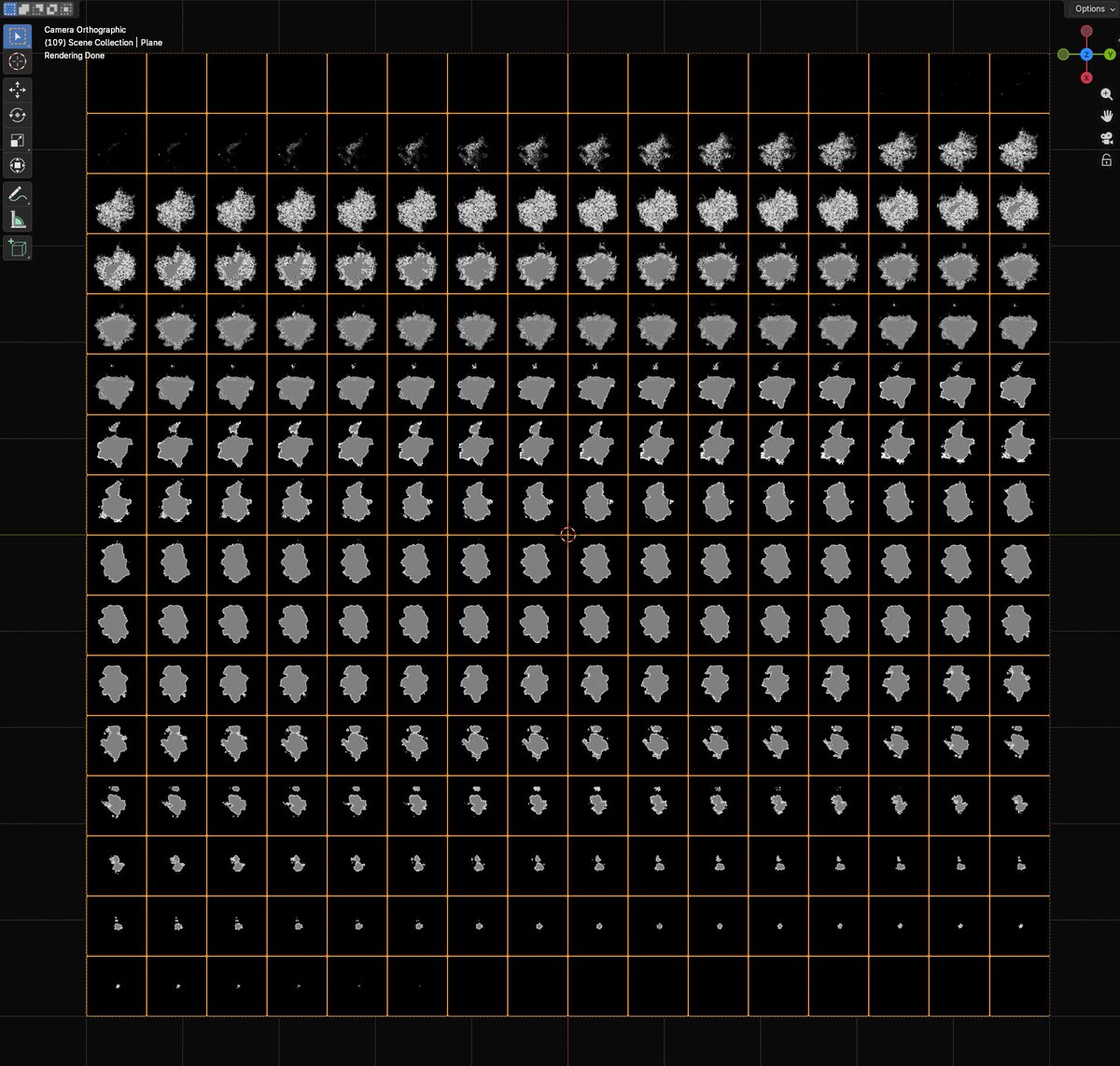Set selection mode to New selection
Screen dimensions: 1120x1066
[9, 8]
